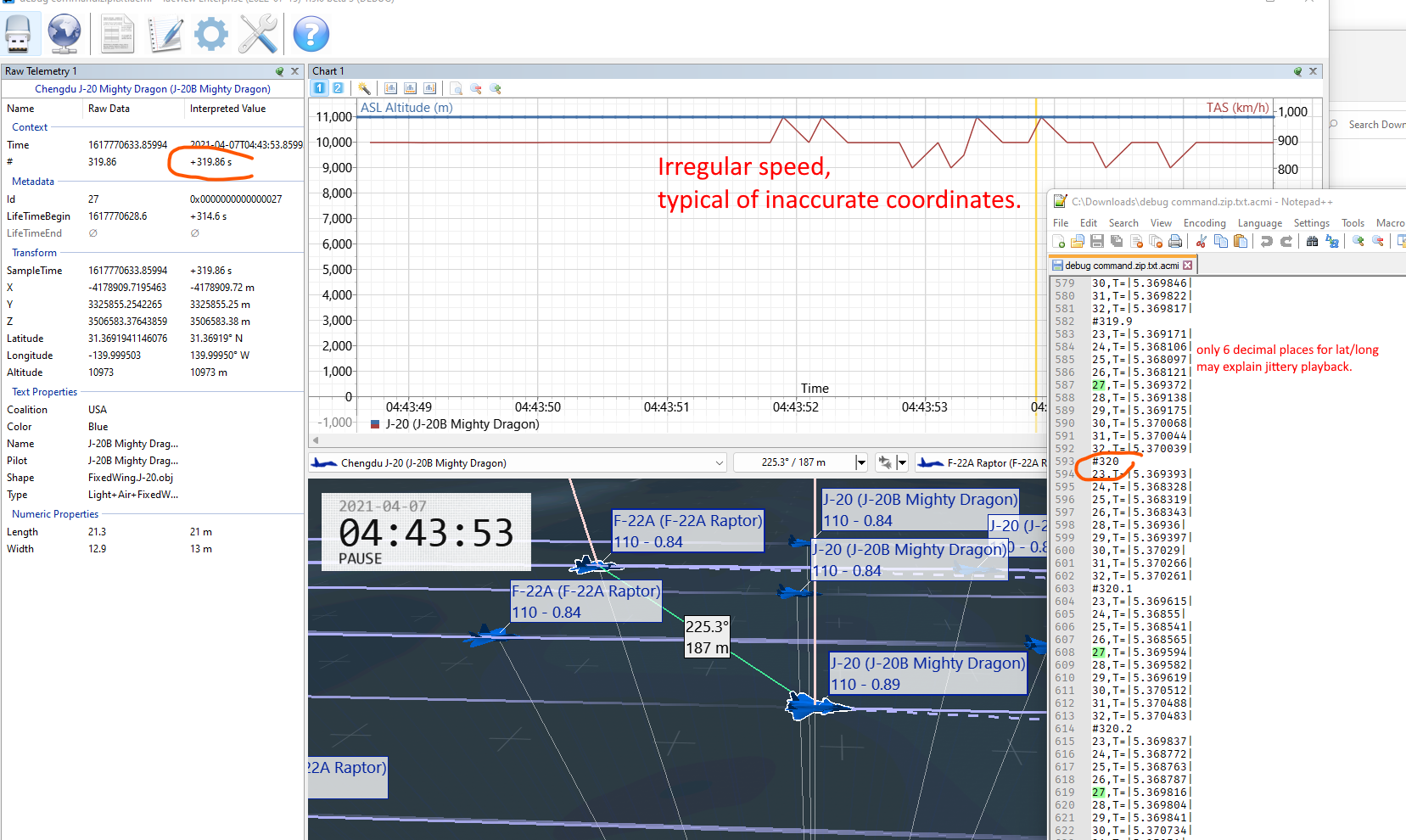Viewport: 1406px width, 840px height.
Task: Open Find with the Notepad++ binoculars icon
Action: 1313,242
